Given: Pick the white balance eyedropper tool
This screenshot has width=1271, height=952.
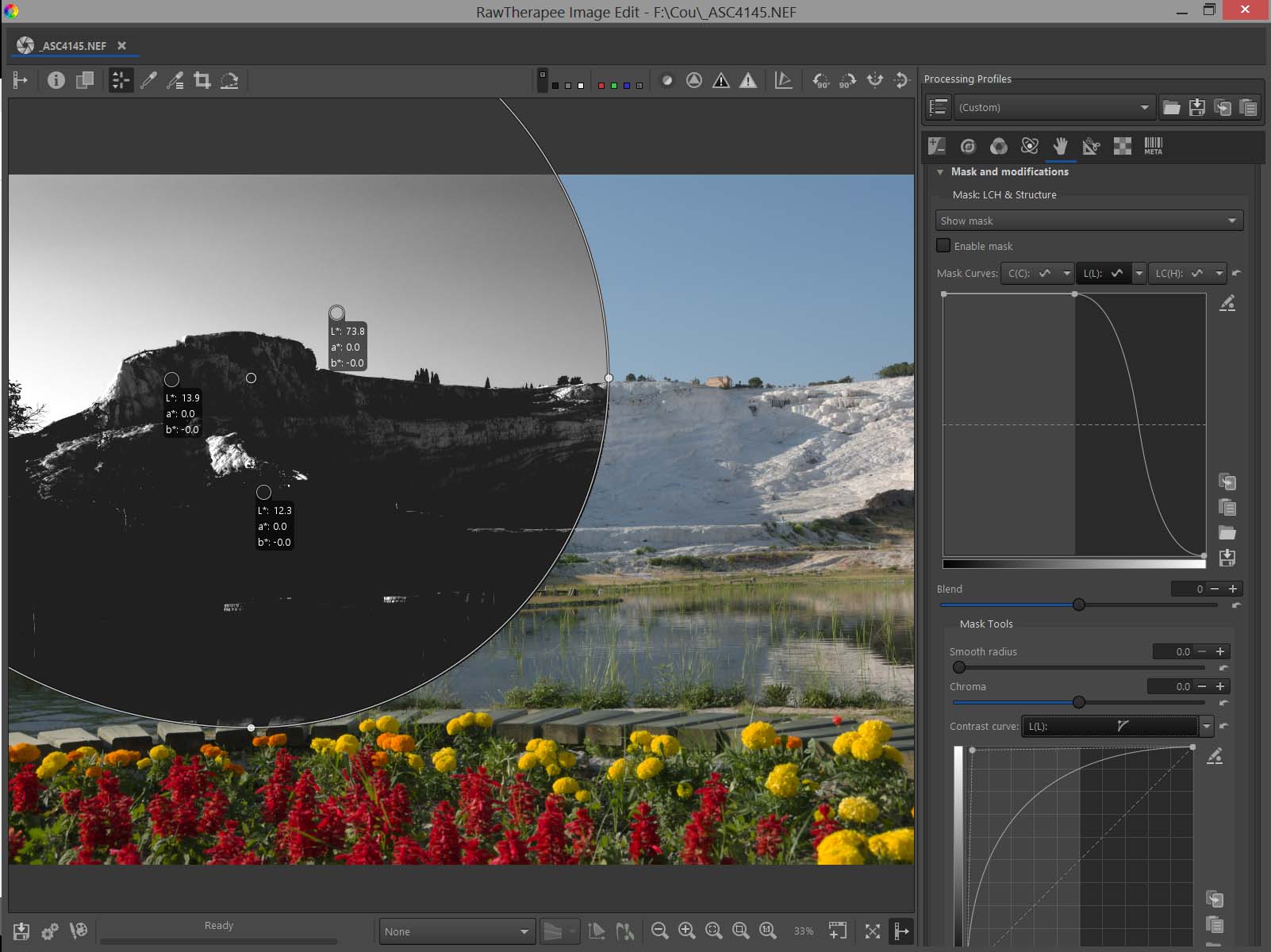Looking at the screenshot, I should 148,80.
